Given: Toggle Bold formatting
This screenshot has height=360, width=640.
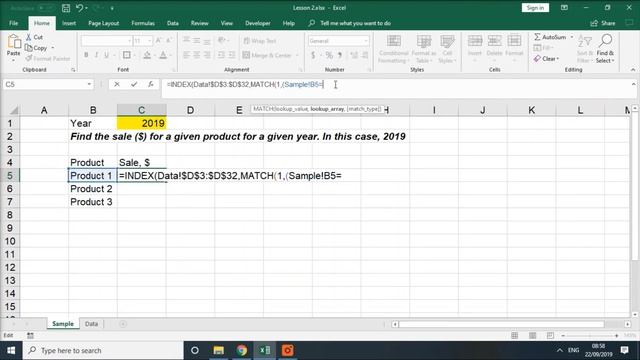Looking at the screenshot, I should point(86,55).
